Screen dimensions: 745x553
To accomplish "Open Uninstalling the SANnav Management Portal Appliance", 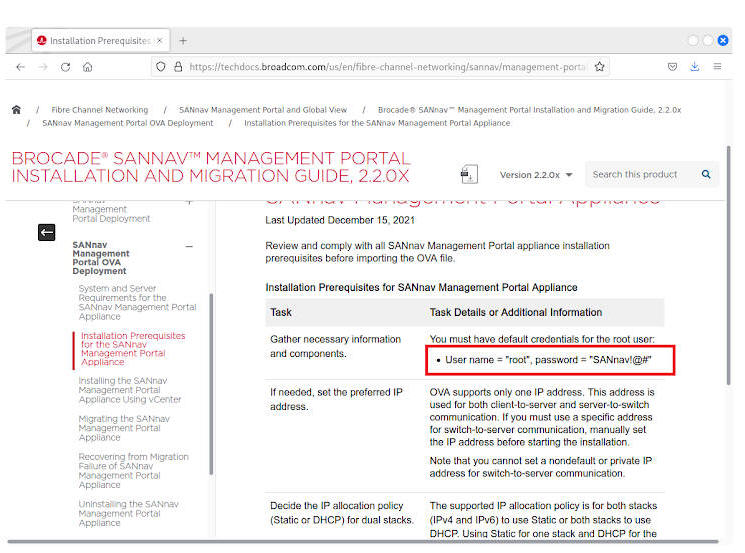I will click(128, 514).
